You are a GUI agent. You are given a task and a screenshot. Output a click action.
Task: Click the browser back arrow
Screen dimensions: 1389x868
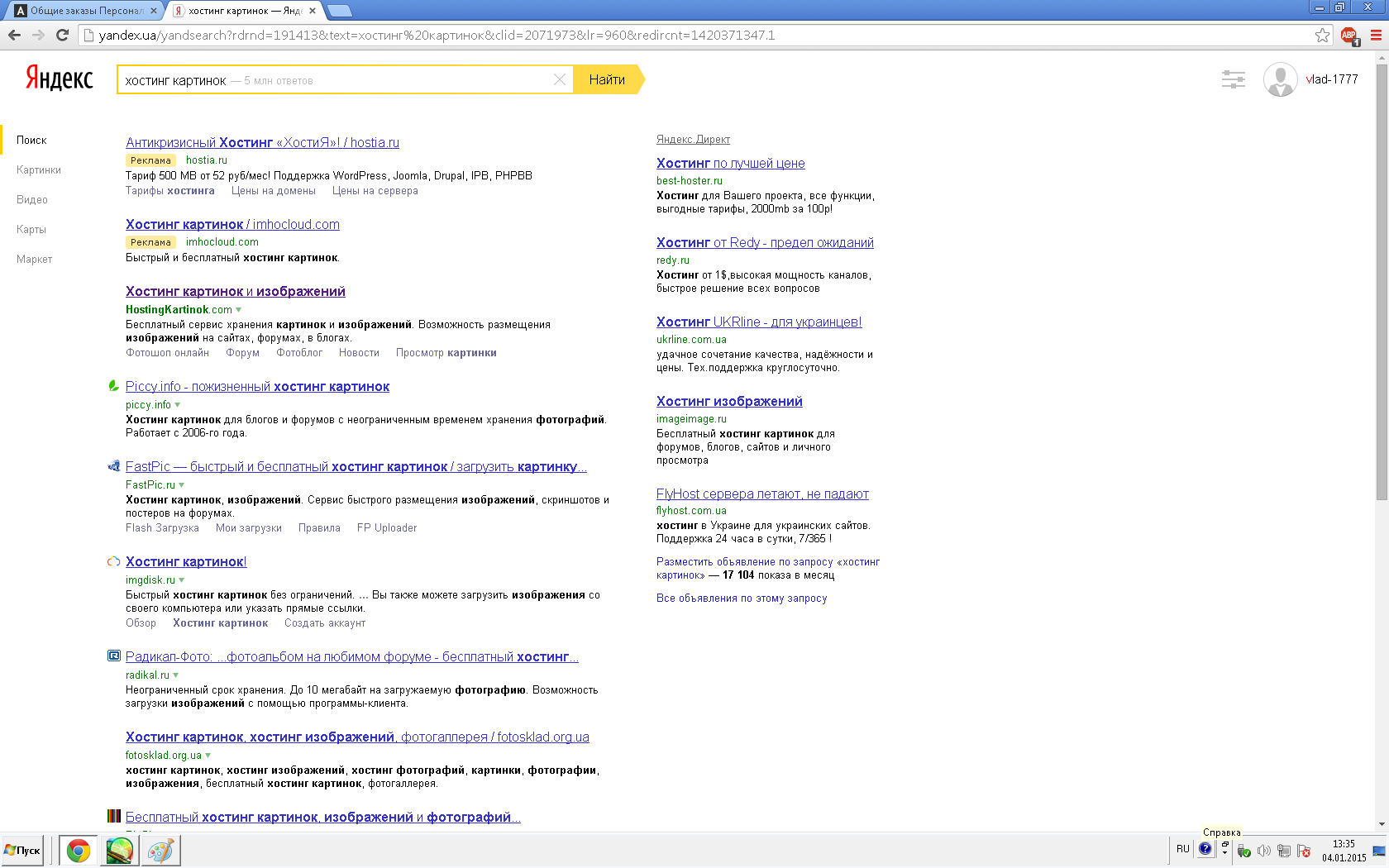point(14,35)
